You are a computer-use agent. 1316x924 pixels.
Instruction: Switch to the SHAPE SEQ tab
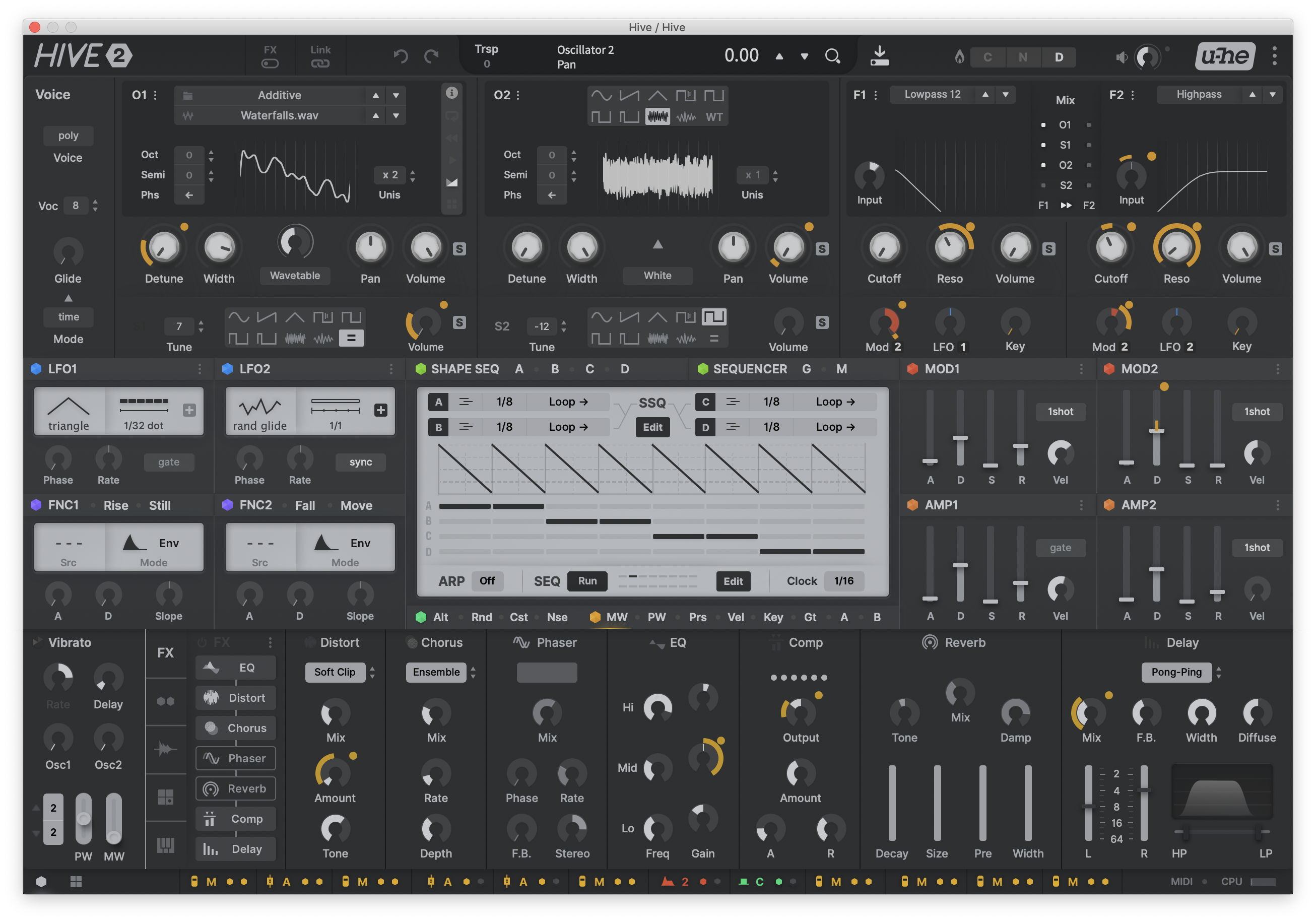pyautogui.click(x=465, y=369)
